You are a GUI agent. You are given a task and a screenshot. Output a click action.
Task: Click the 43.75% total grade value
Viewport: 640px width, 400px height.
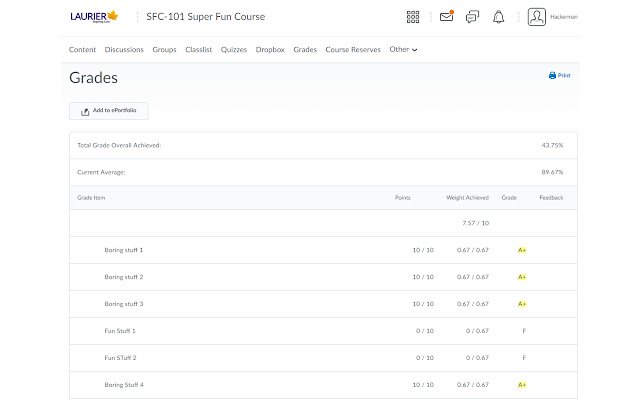552,145
